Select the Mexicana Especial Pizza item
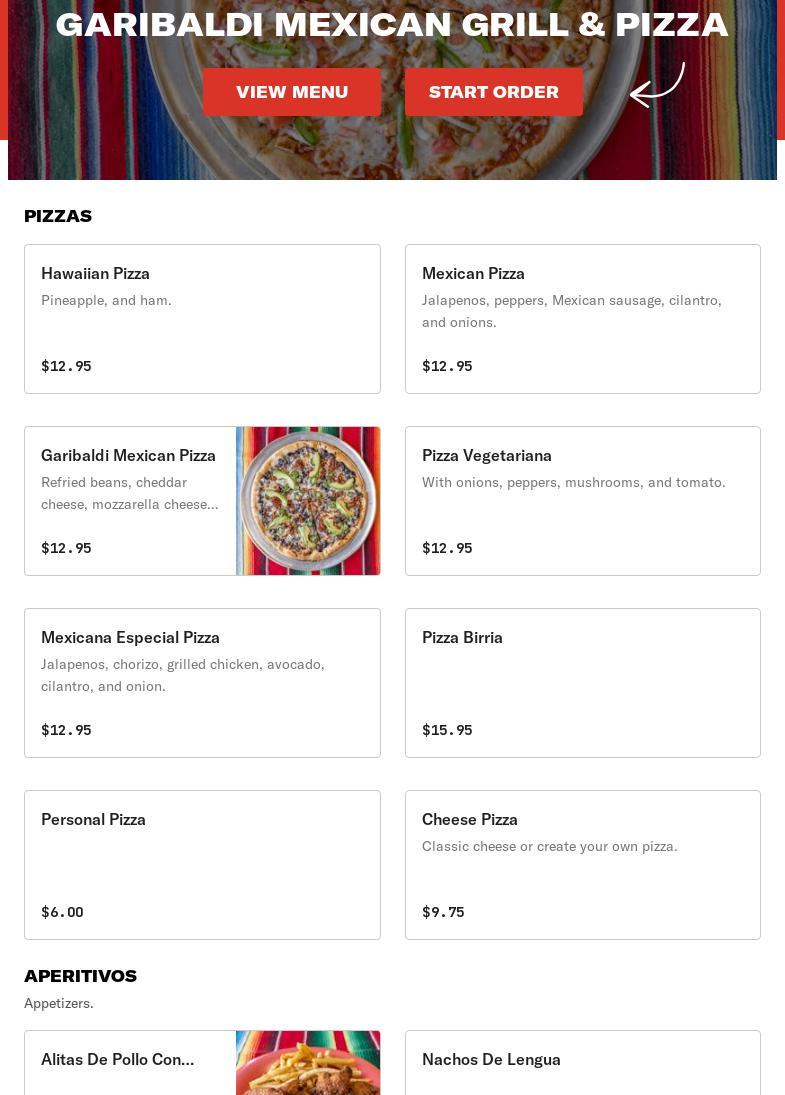Image resolution: width=785 pixels, height=1095 pixels. [x=202, y=683]
